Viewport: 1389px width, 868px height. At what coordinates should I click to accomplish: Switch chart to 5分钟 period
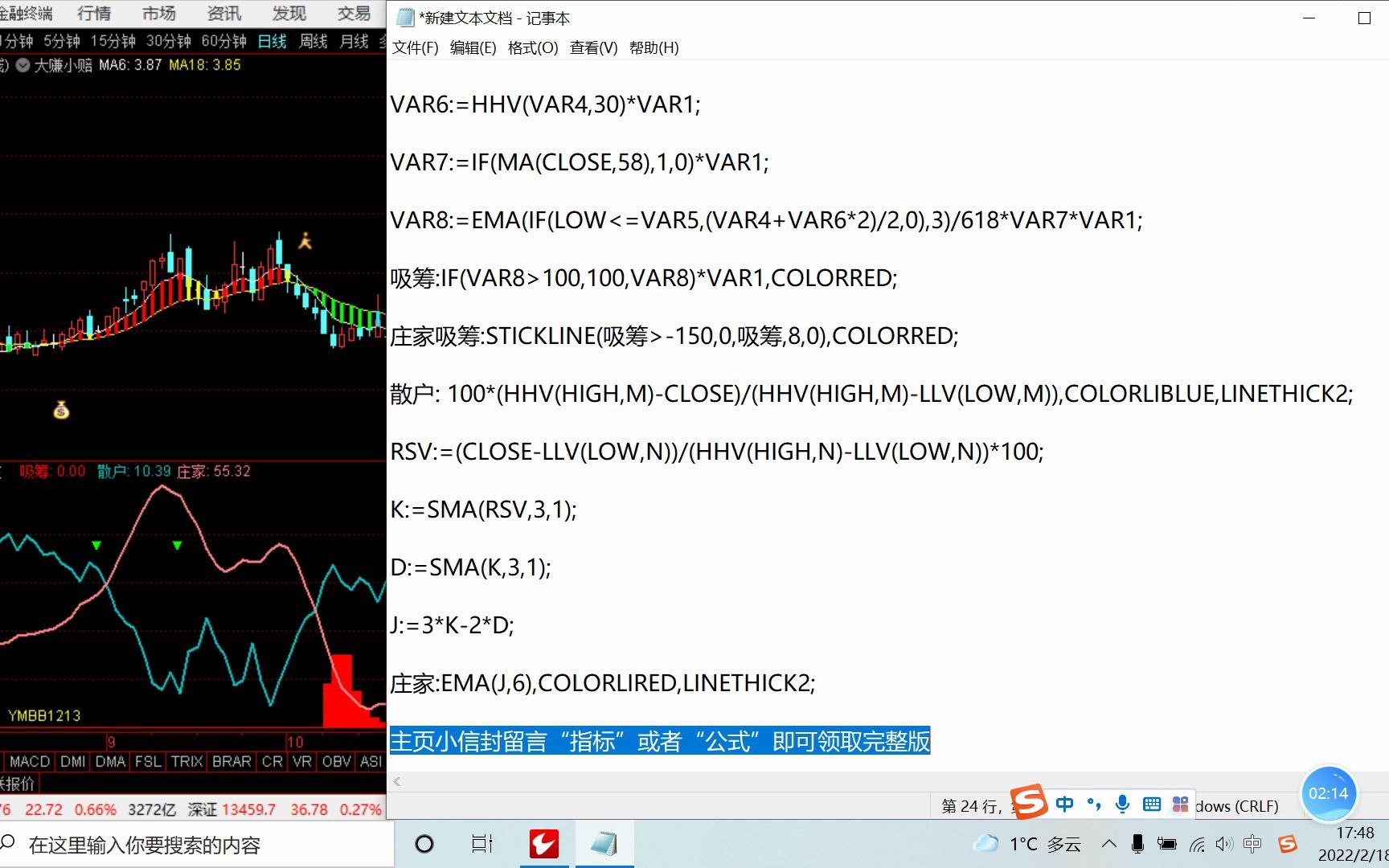pos(62,41)
